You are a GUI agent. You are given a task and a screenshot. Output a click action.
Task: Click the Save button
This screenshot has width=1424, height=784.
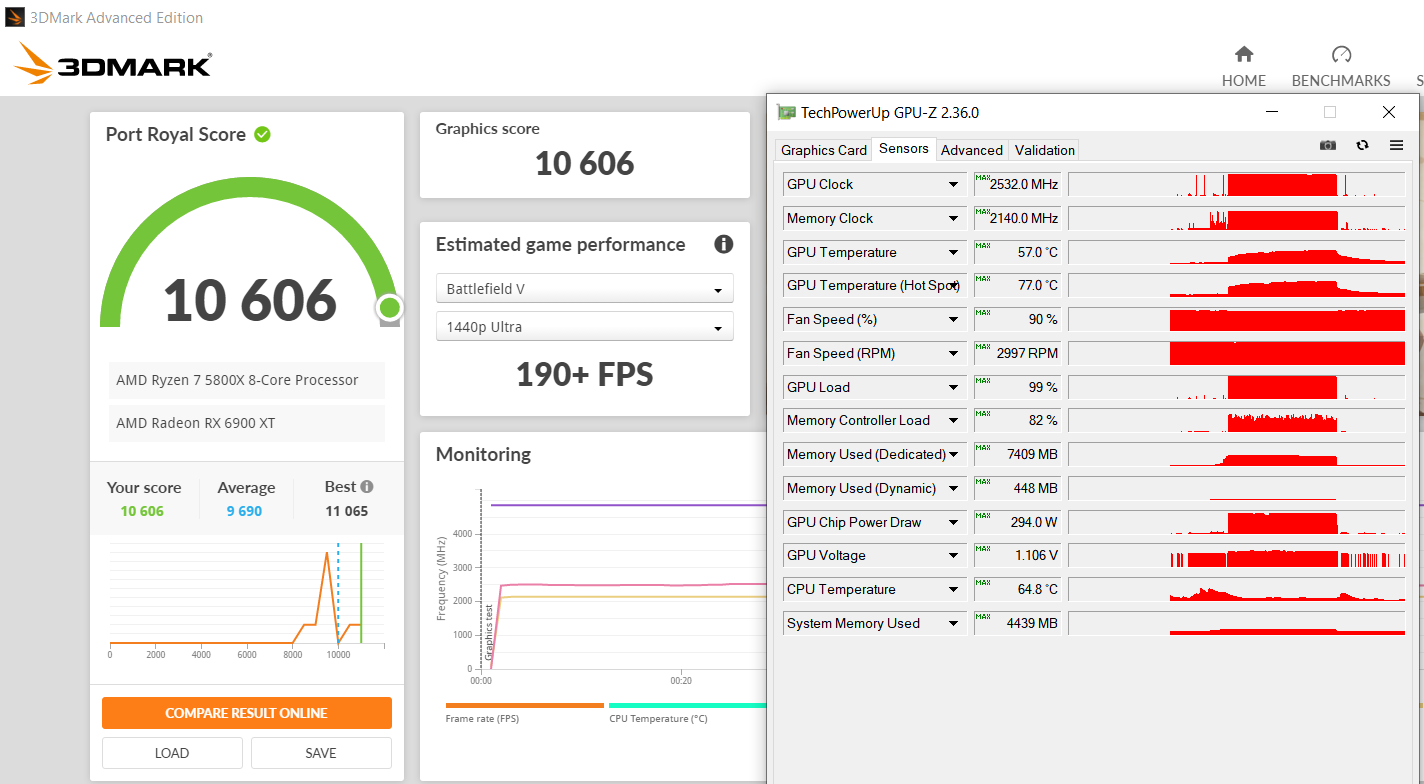pos(320,753)
